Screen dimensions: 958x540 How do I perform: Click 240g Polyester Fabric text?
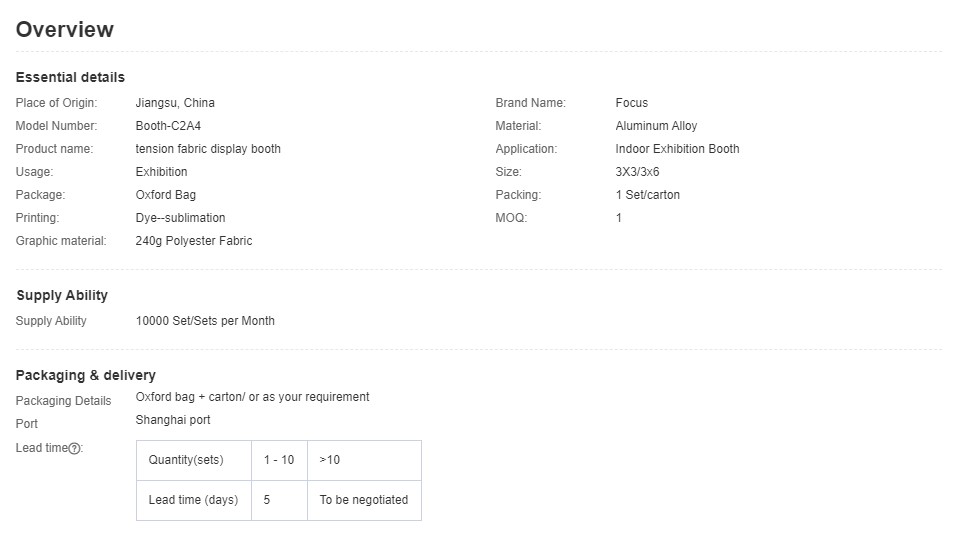tap(194, 241)
